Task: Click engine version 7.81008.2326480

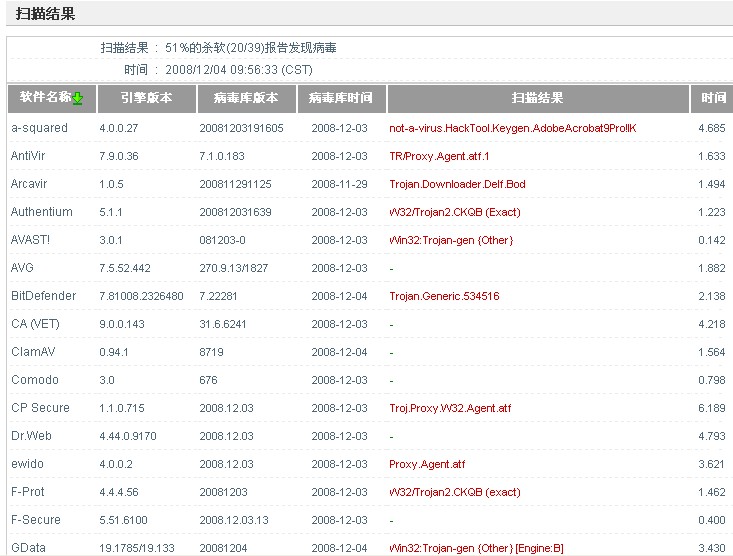Action: [x=141, y=296]
